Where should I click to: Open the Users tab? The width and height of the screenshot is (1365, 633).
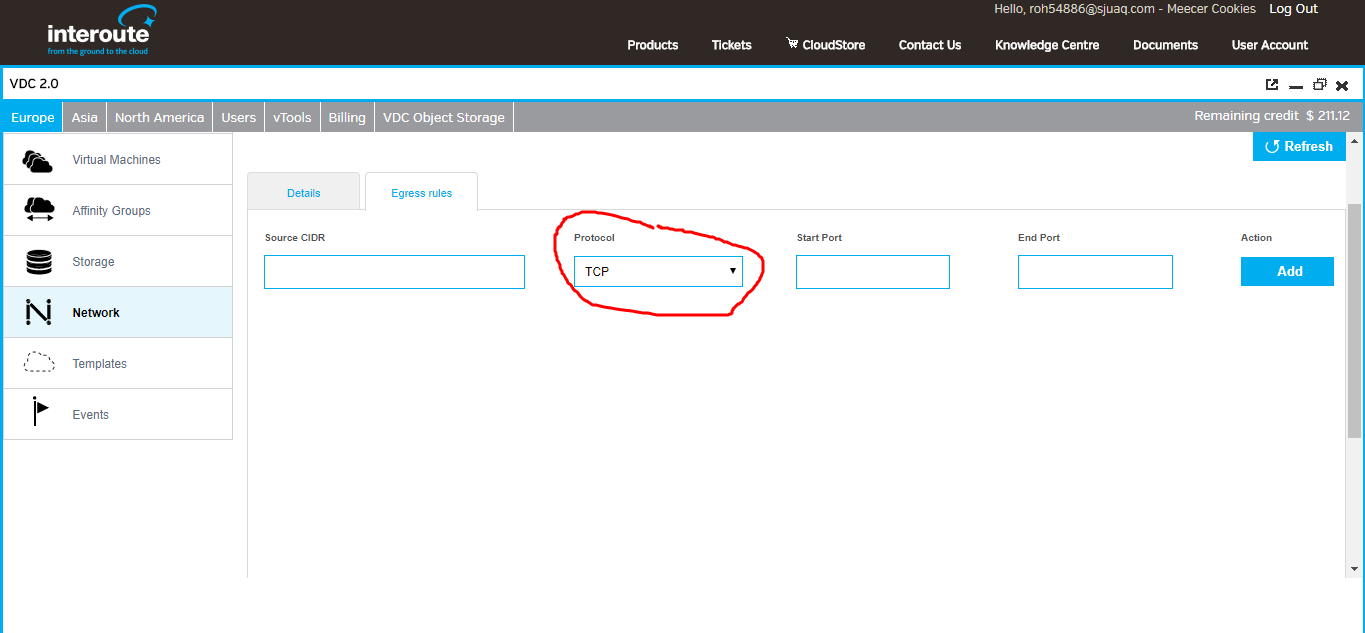(x=238, y=117)
